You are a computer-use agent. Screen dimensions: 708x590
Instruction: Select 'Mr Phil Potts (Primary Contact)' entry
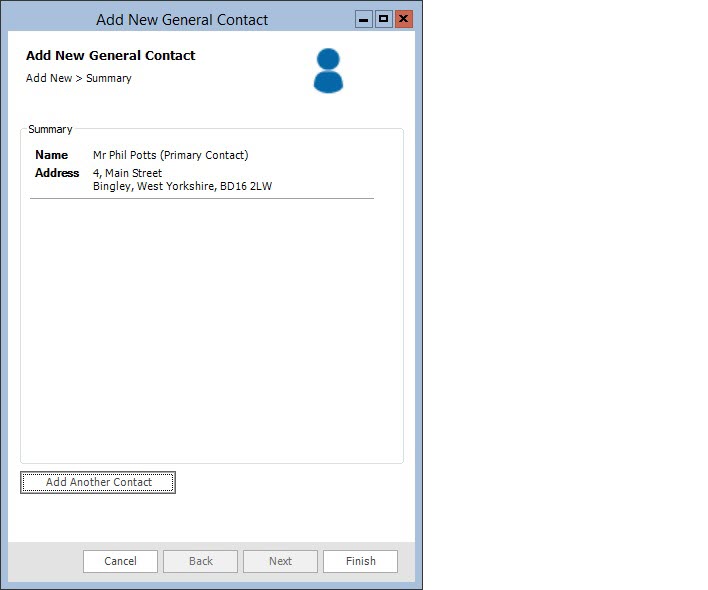(170, 155)
